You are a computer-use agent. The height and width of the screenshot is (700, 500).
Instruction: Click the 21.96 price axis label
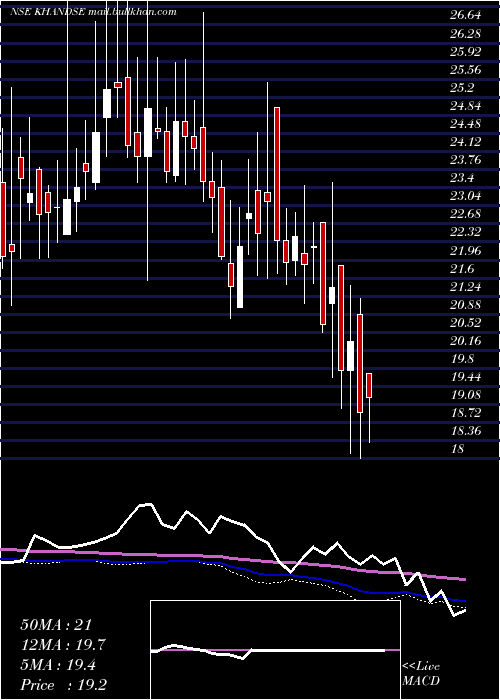[x=465, y=251]
